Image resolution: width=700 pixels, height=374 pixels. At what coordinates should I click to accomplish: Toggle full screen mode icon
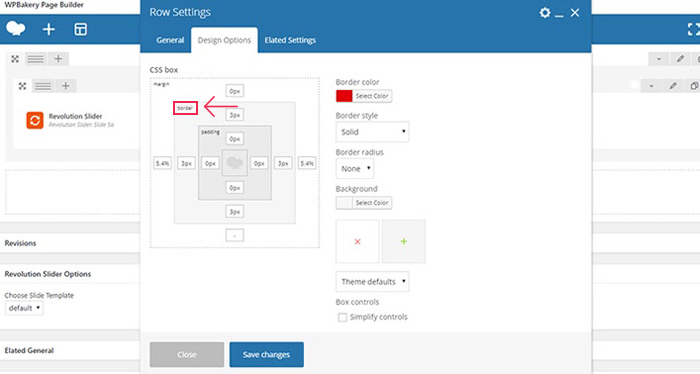pyautogui.click(x=693, y=29)
